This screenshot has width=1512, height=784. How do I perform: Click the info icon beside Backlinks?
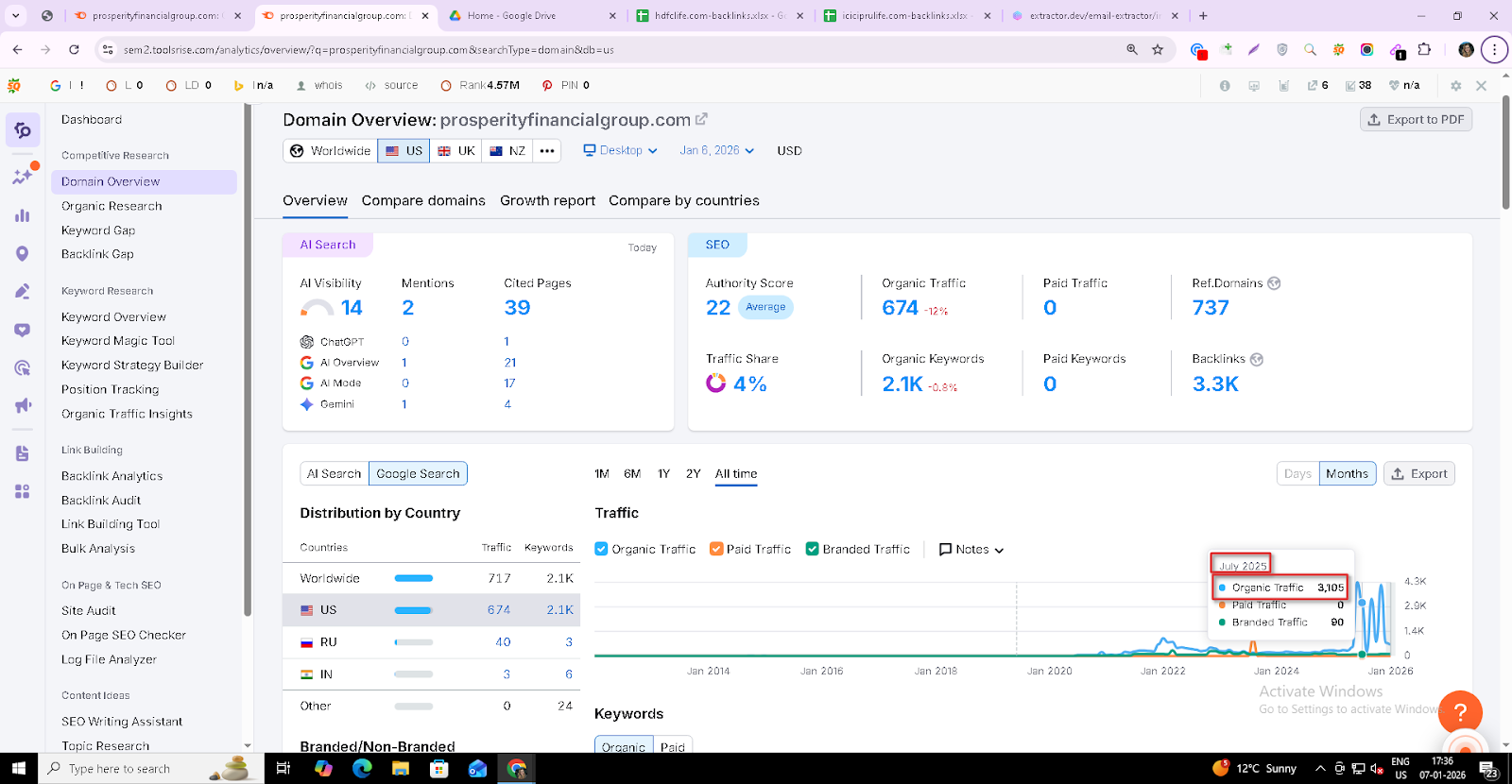[1256, 359]
